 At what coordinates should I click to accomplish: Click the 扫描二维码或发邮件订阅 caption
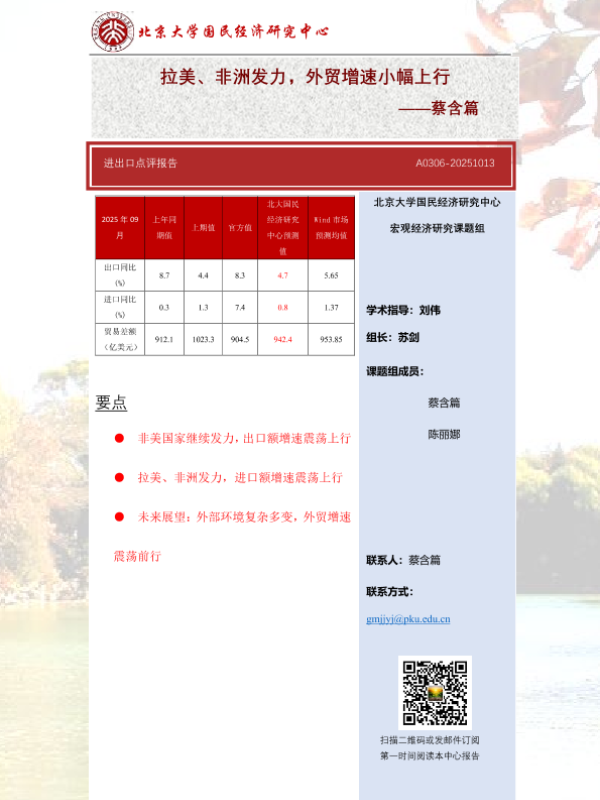[429, 740]
